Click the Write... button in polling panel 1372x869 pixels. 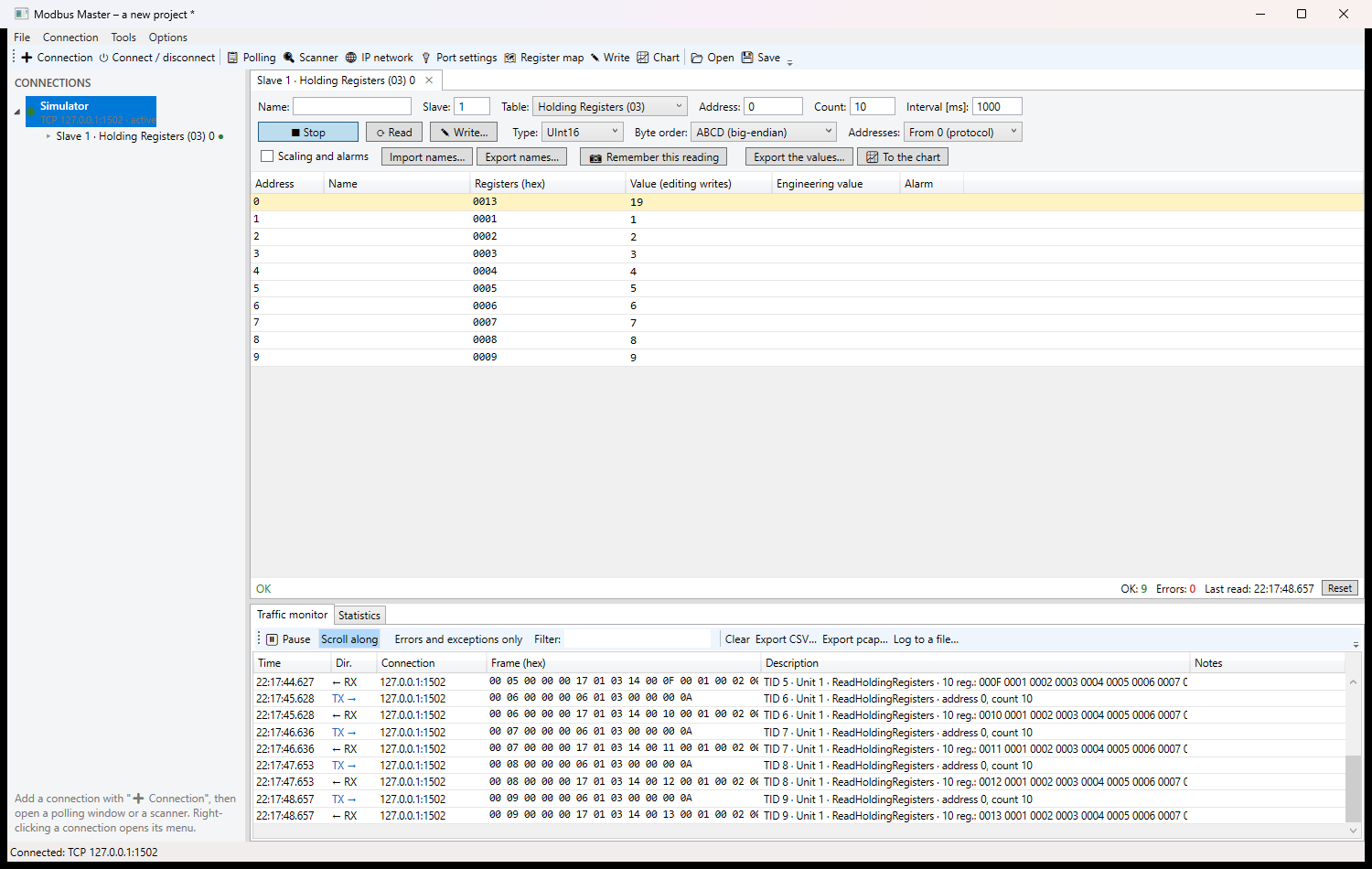pos(464,133)
